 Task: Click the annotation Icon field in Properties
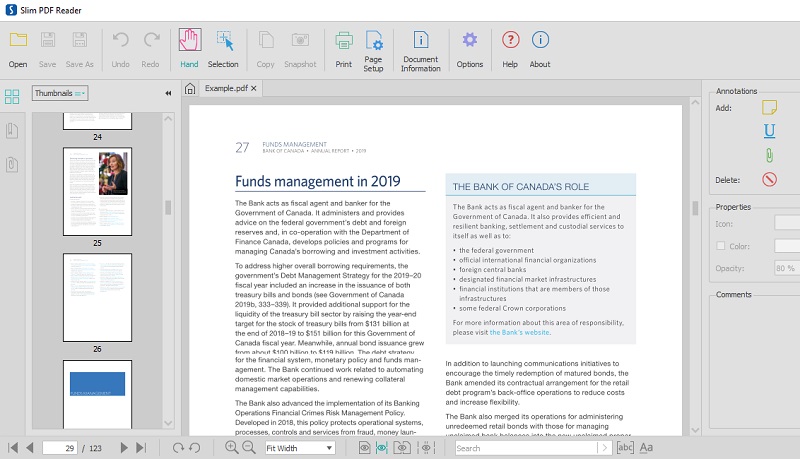coord(787,223)
